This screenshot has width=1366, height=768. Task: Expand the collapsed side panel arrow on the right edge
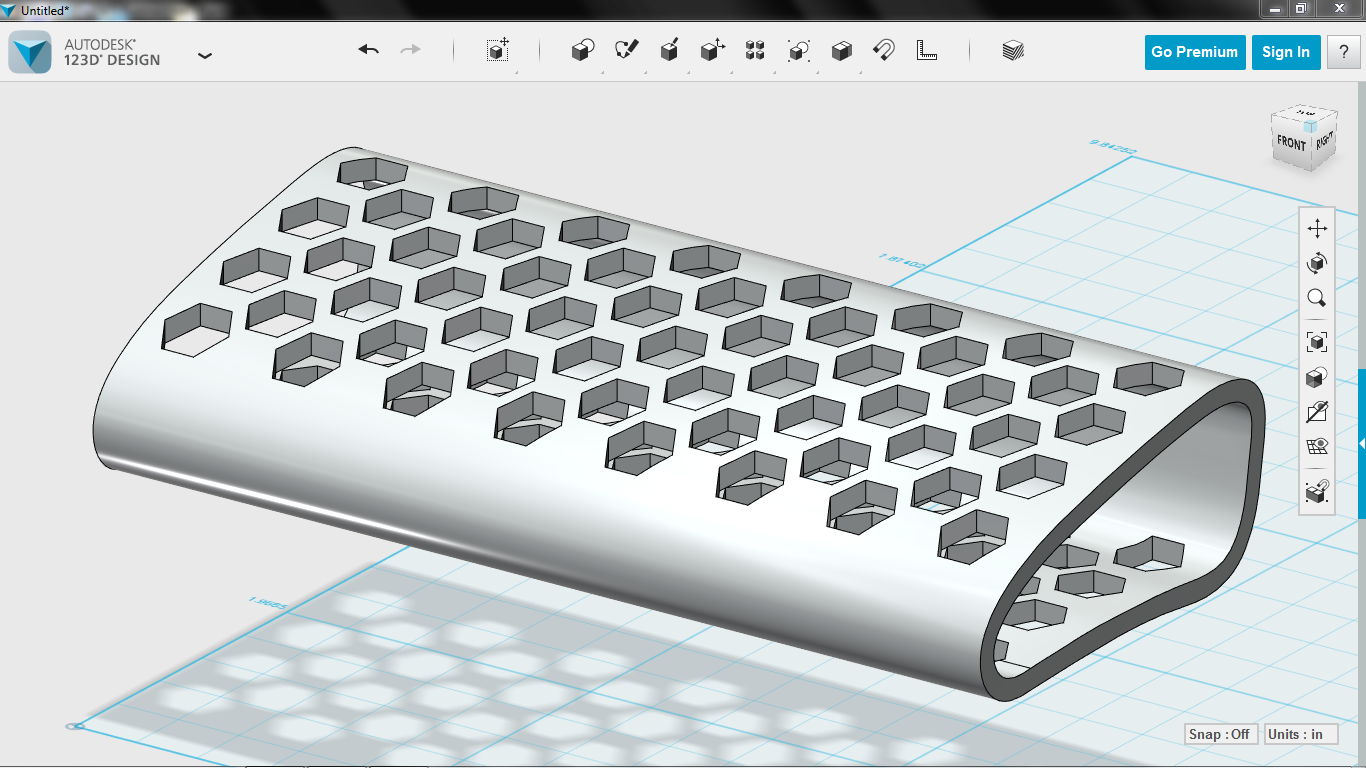1361,443
